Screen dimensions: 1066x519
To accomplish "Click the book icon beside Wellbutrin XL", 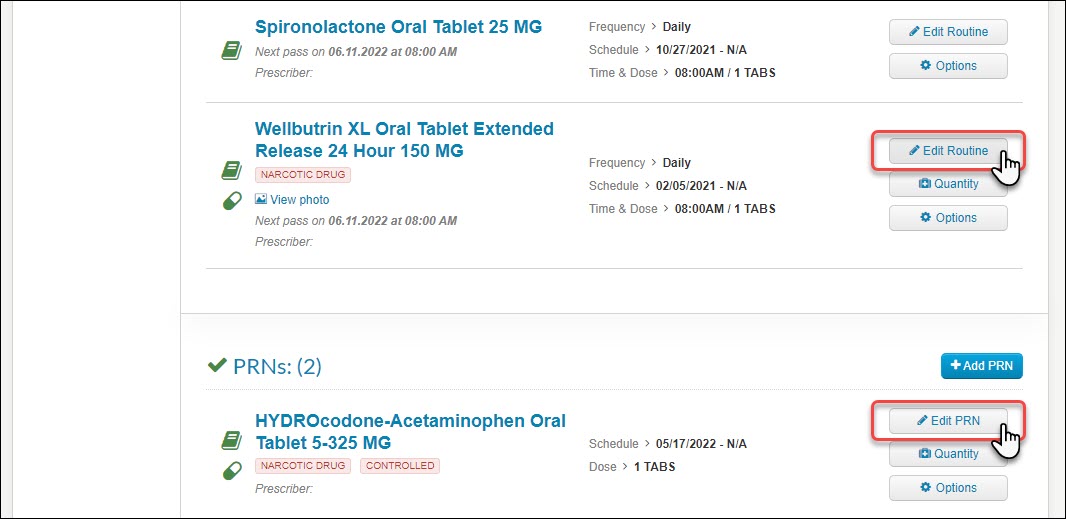I will [232, 171].
